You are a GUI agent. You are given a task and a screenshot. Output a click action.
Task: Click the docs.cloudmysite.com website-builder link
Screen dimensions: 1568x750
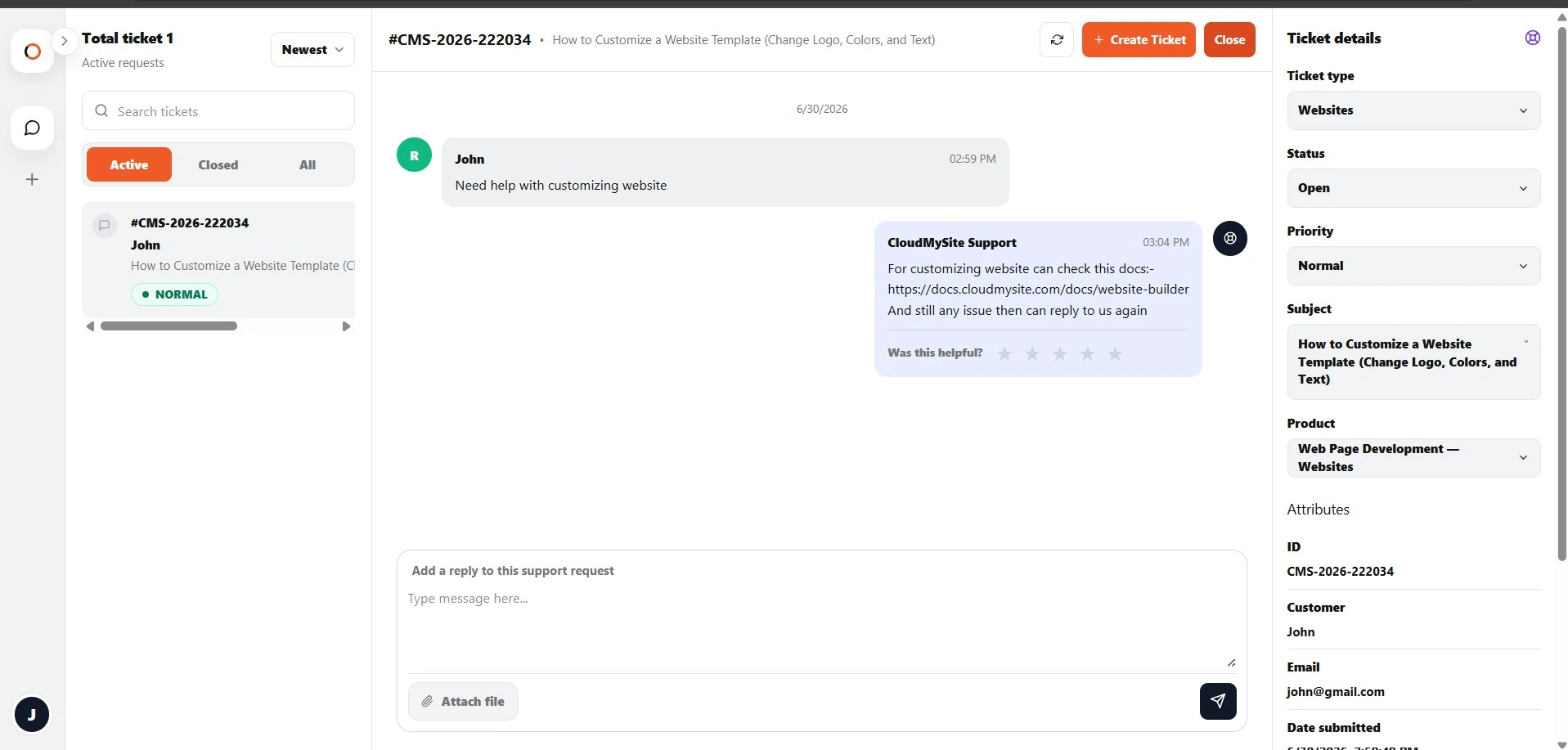pos(1038,290)
